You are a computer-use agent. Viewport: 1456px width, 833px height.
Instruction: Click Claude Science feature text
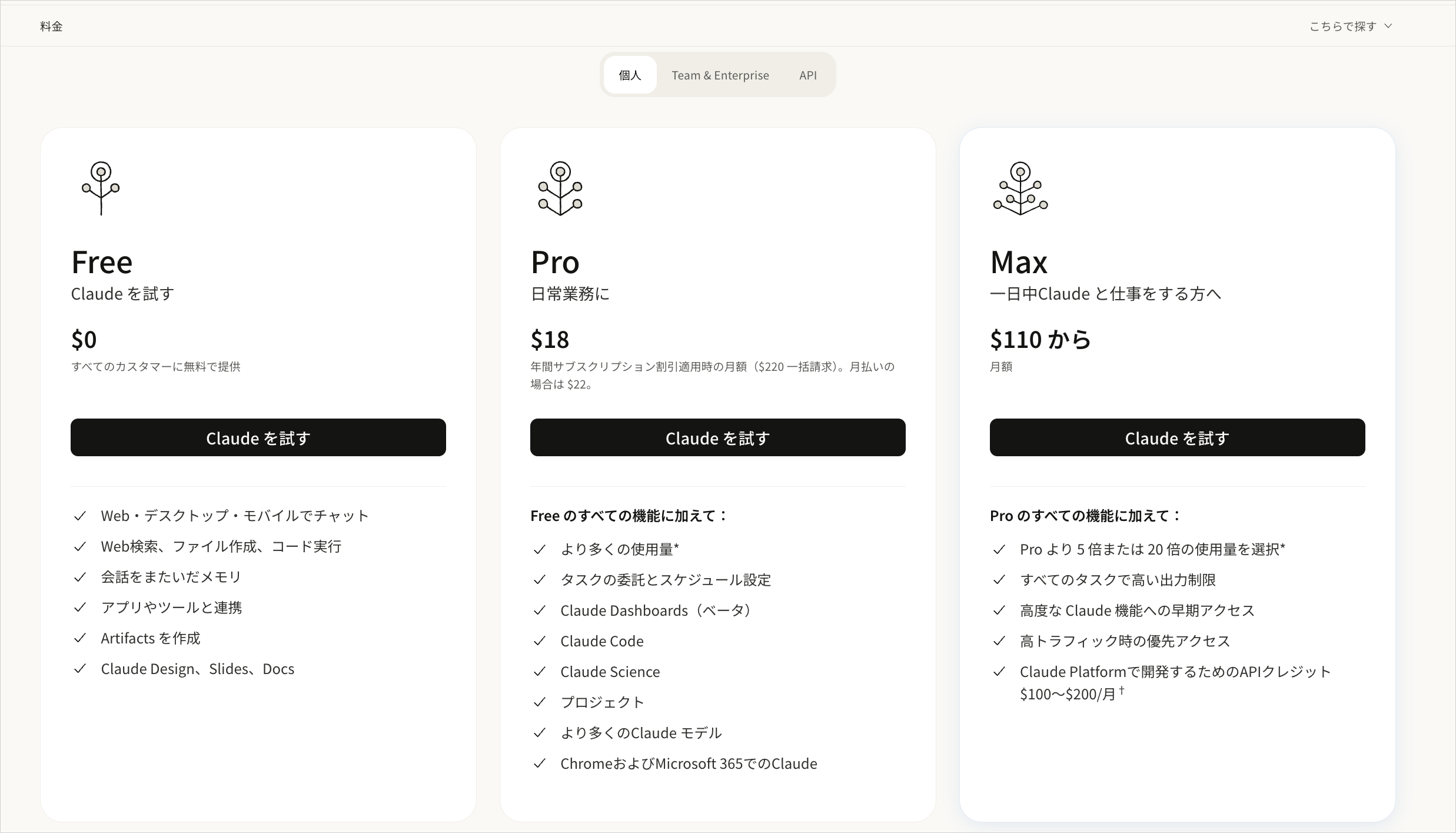coord(610,672)
